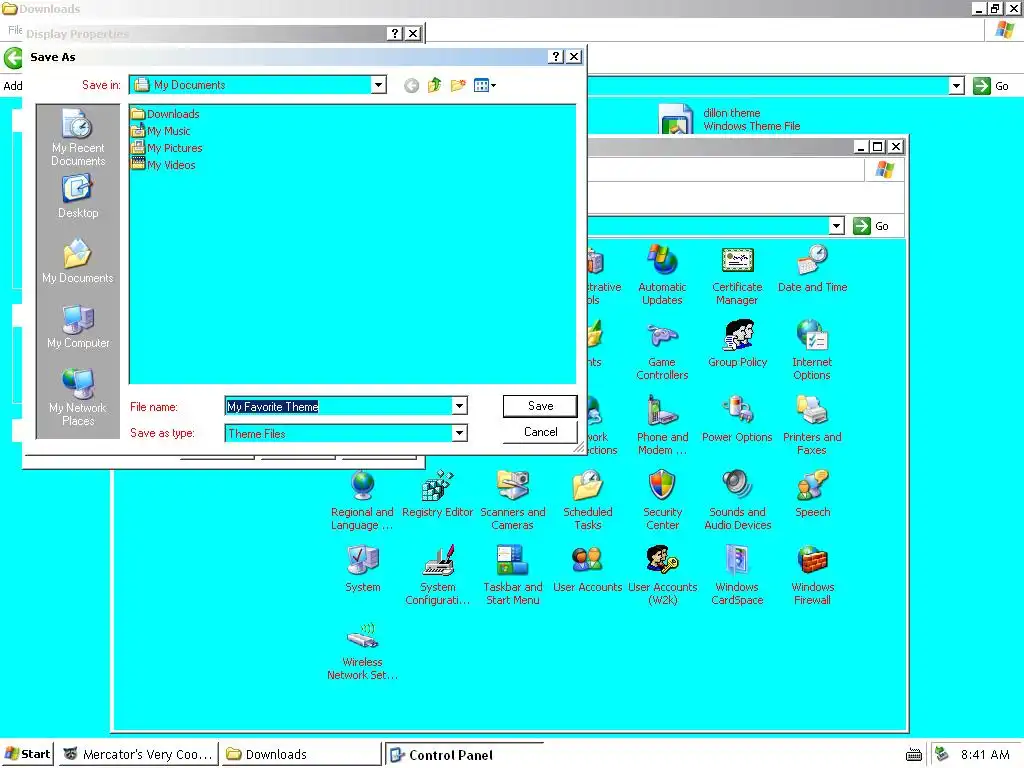Open Wireless Network Setup wizard icon

coord(362,650)
